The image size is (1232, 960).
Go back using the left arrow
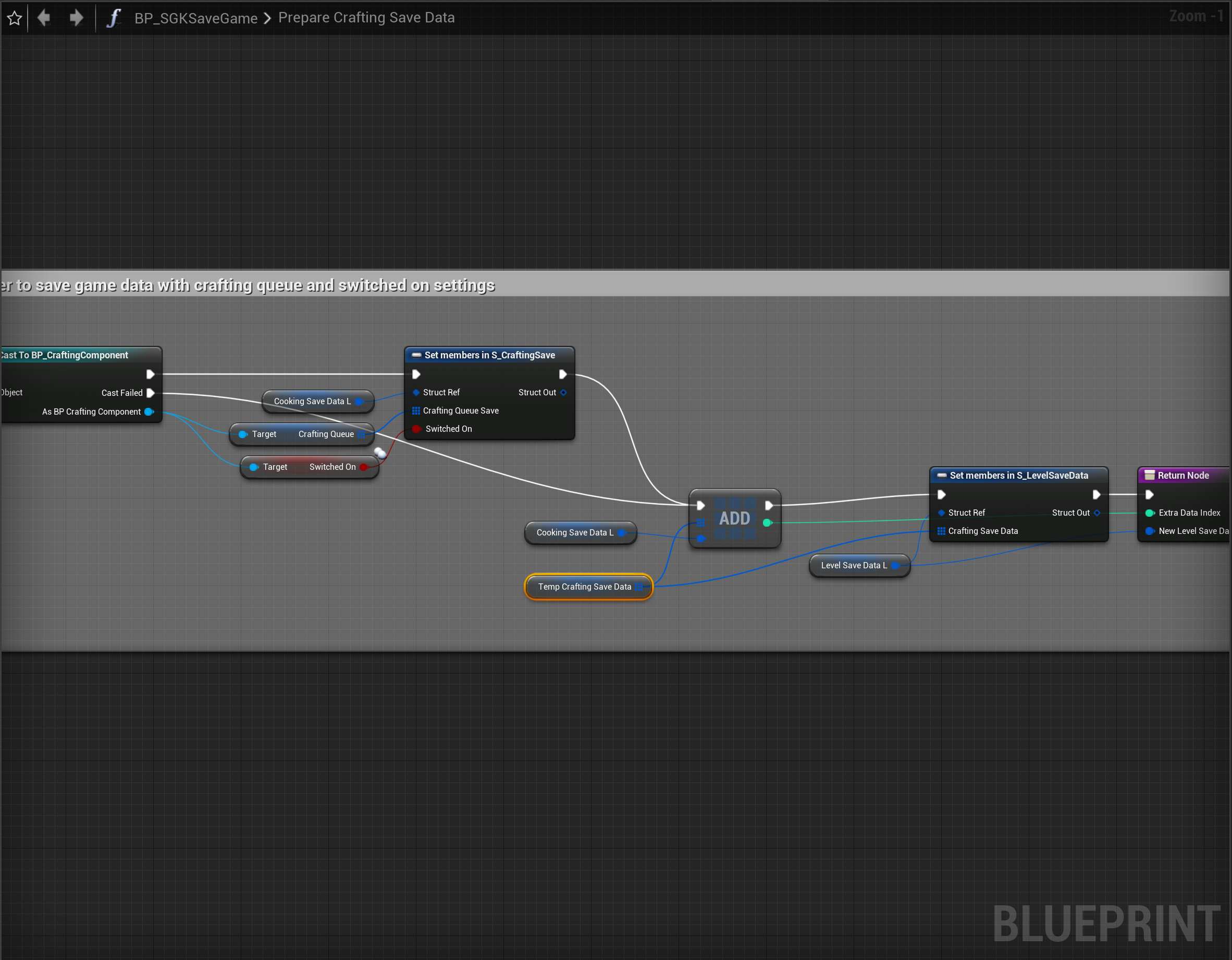pyautogui.click(x=44, y=18)
